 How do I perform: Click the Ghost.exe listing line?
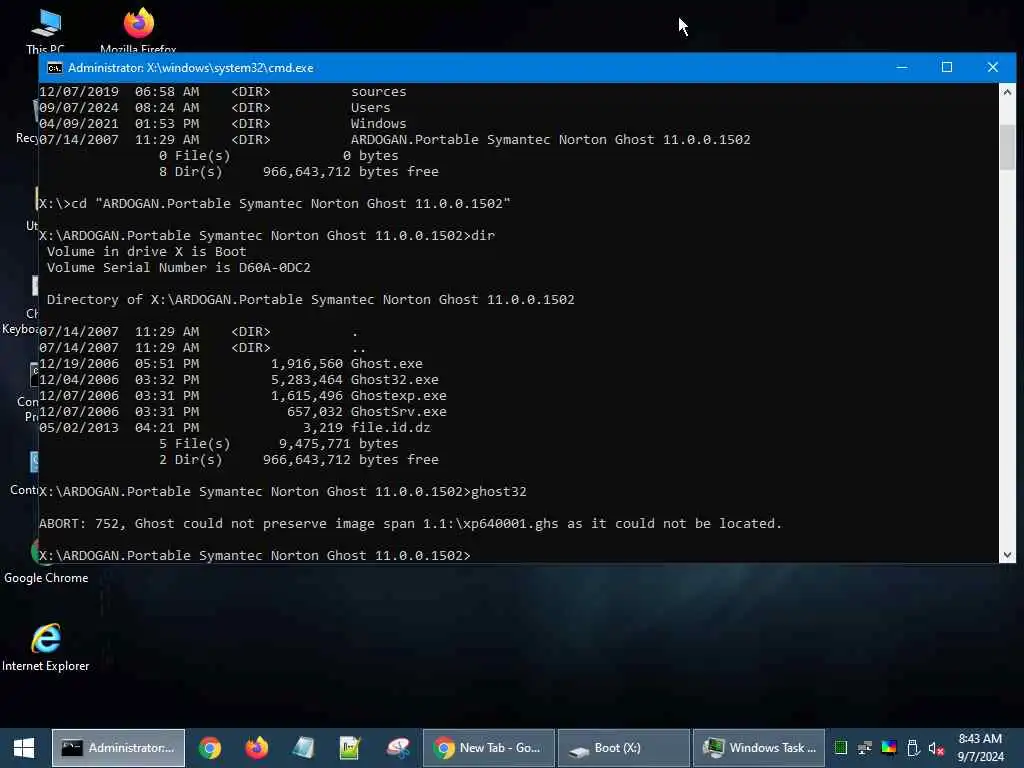[231, 363]
